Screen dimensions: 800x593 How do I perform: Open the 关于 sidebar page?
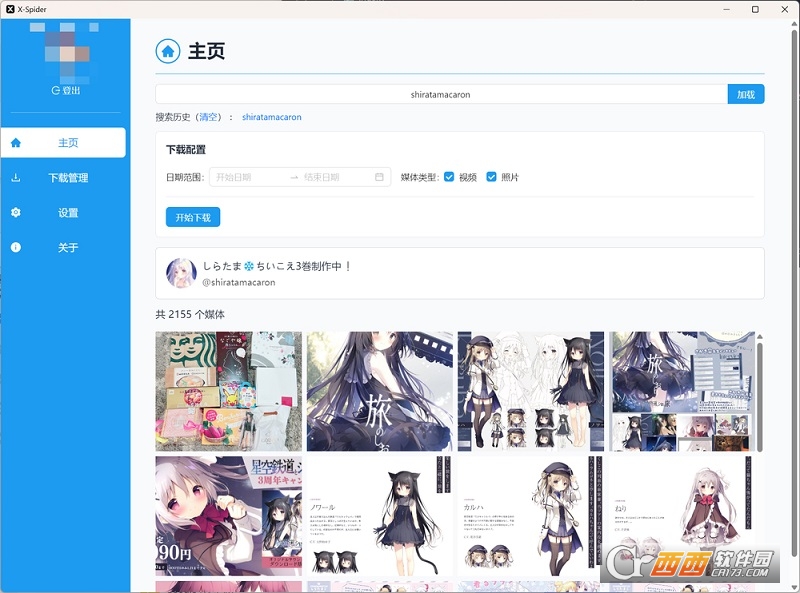click(63, 248)
